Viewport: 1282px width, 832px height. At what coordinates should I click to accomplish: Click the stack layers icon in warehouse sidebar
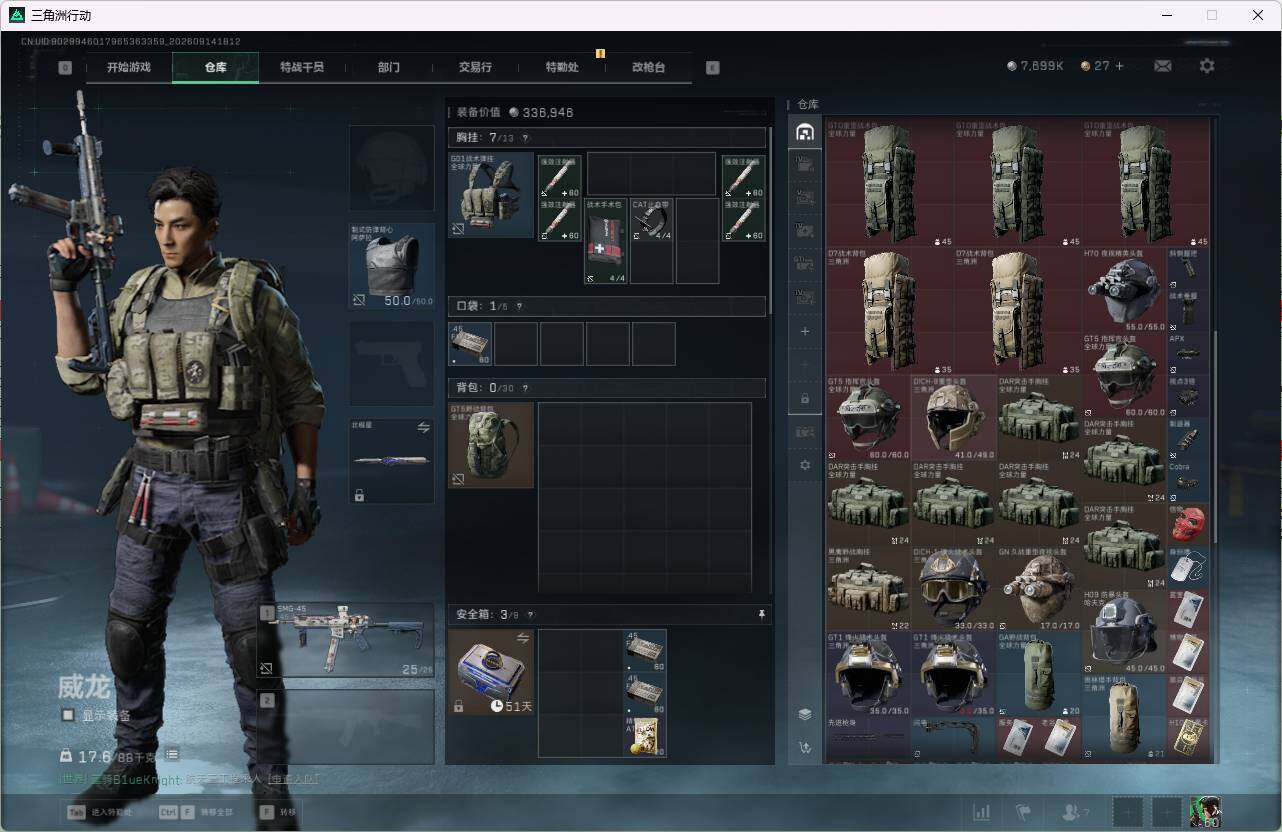coord(805,714)
